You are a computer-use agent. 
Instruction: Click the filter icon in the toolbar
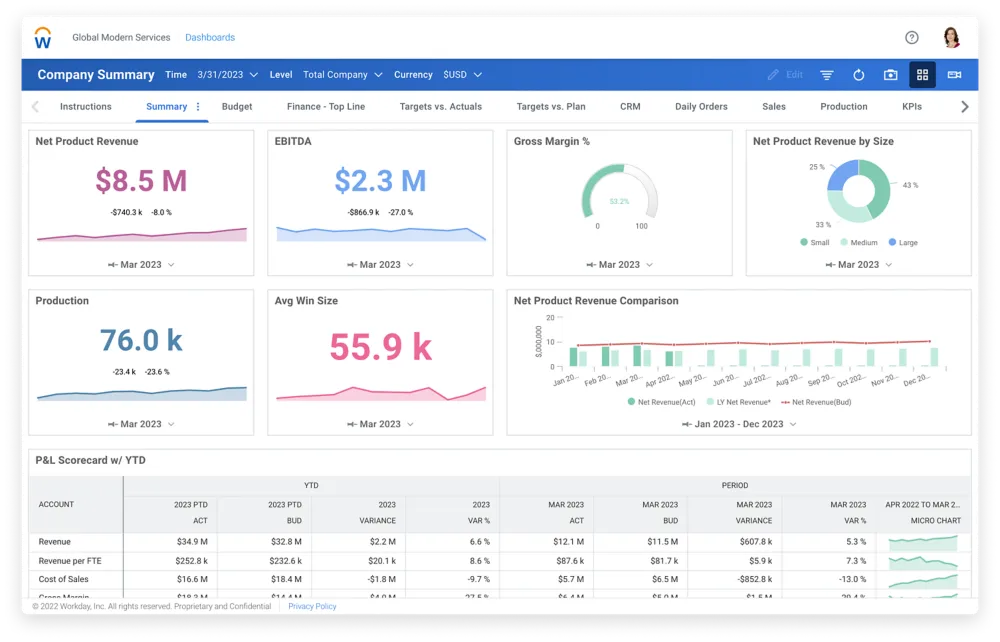827,75
